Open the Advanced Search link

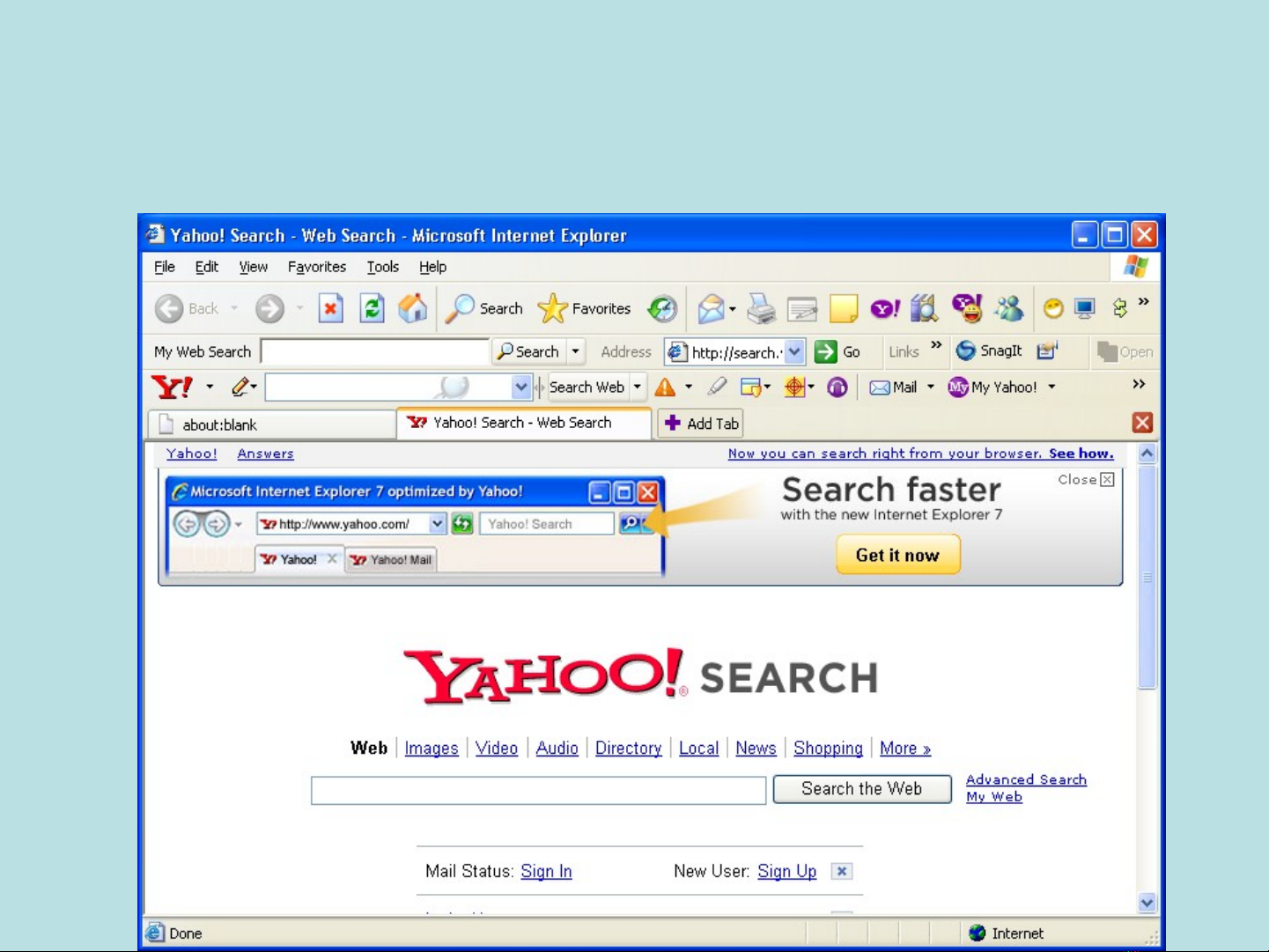coord(1026,779)
